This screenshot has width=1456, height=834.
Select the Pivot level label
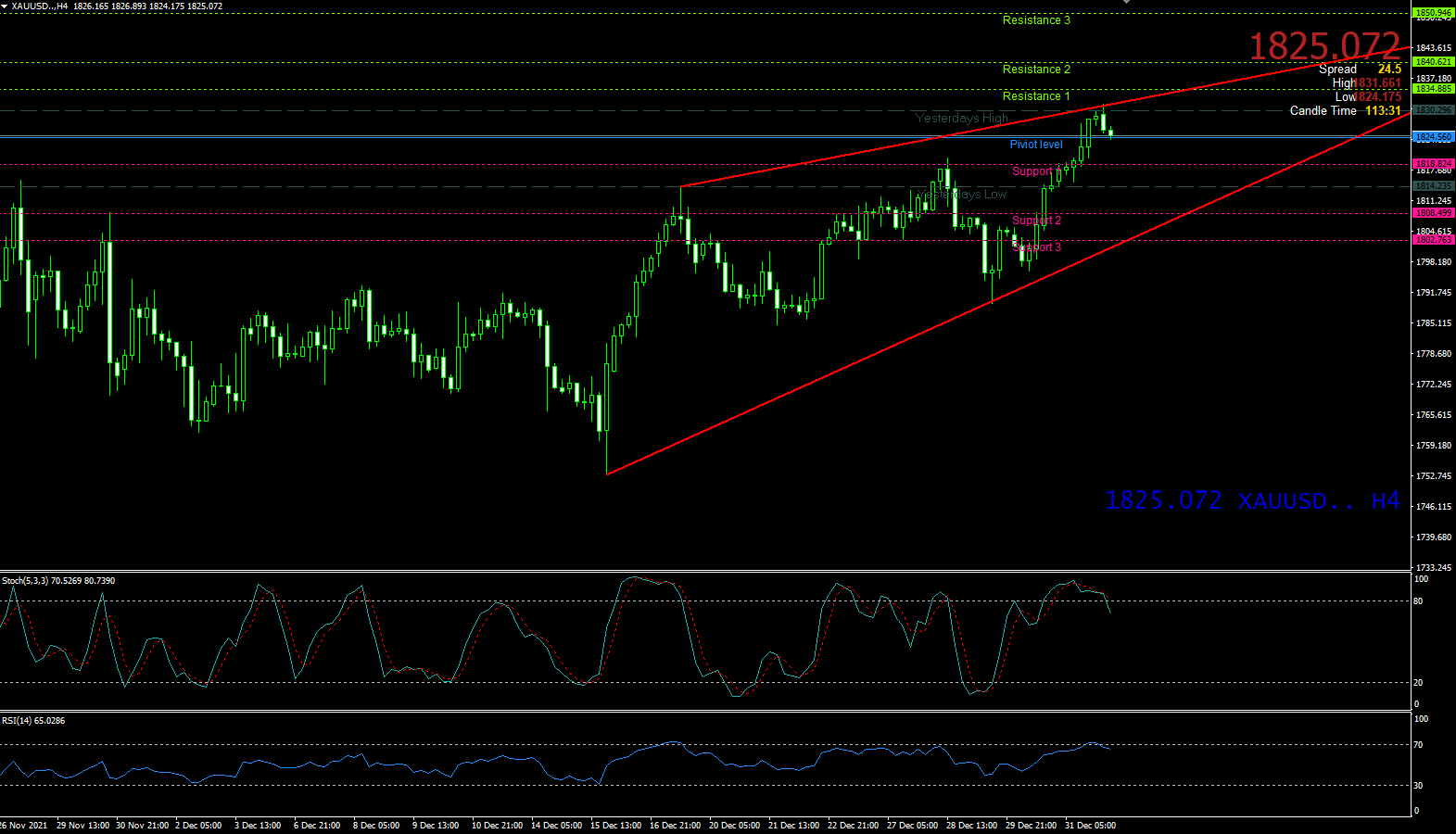(1036, 145)
